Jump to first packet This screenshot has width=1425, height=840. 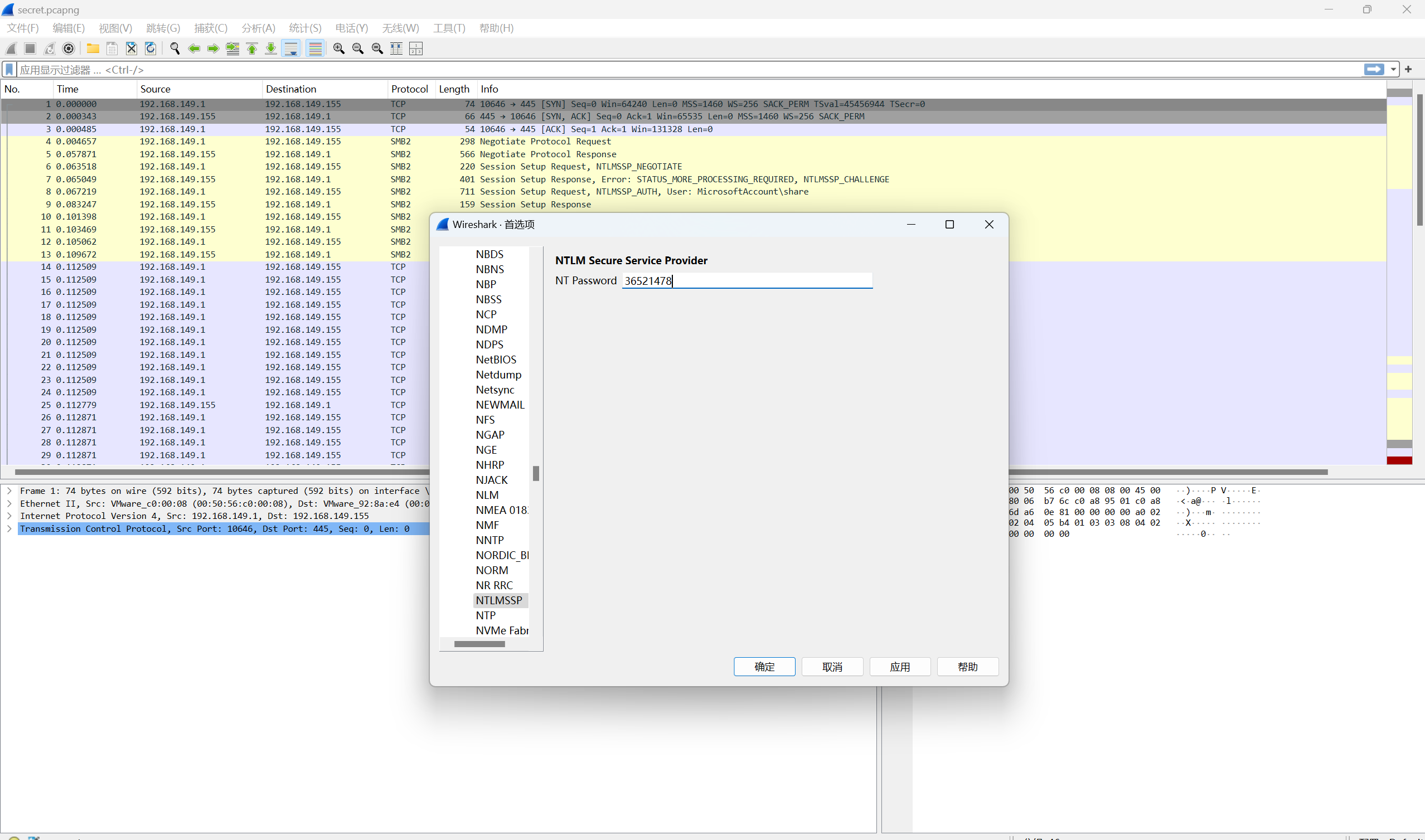[x=252, y=48]
